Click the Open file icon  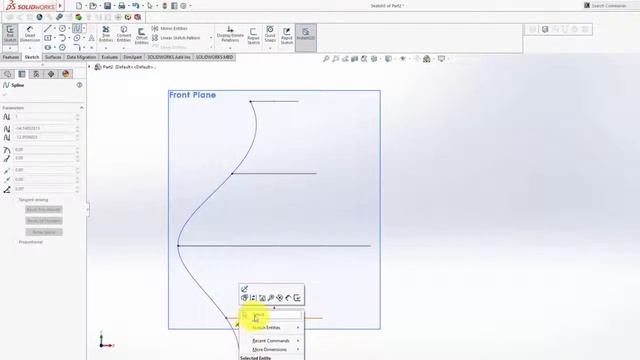(93, 6)
